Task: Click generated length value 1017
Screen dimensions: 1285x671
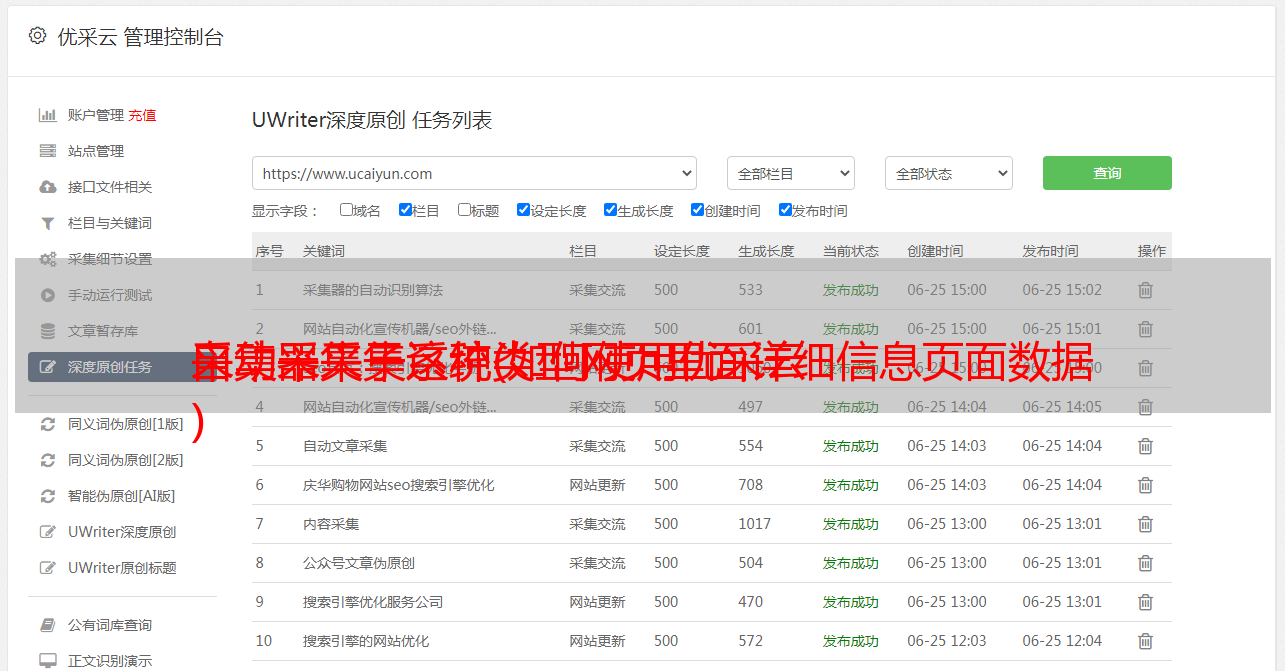Action: (x=755, y=524)
